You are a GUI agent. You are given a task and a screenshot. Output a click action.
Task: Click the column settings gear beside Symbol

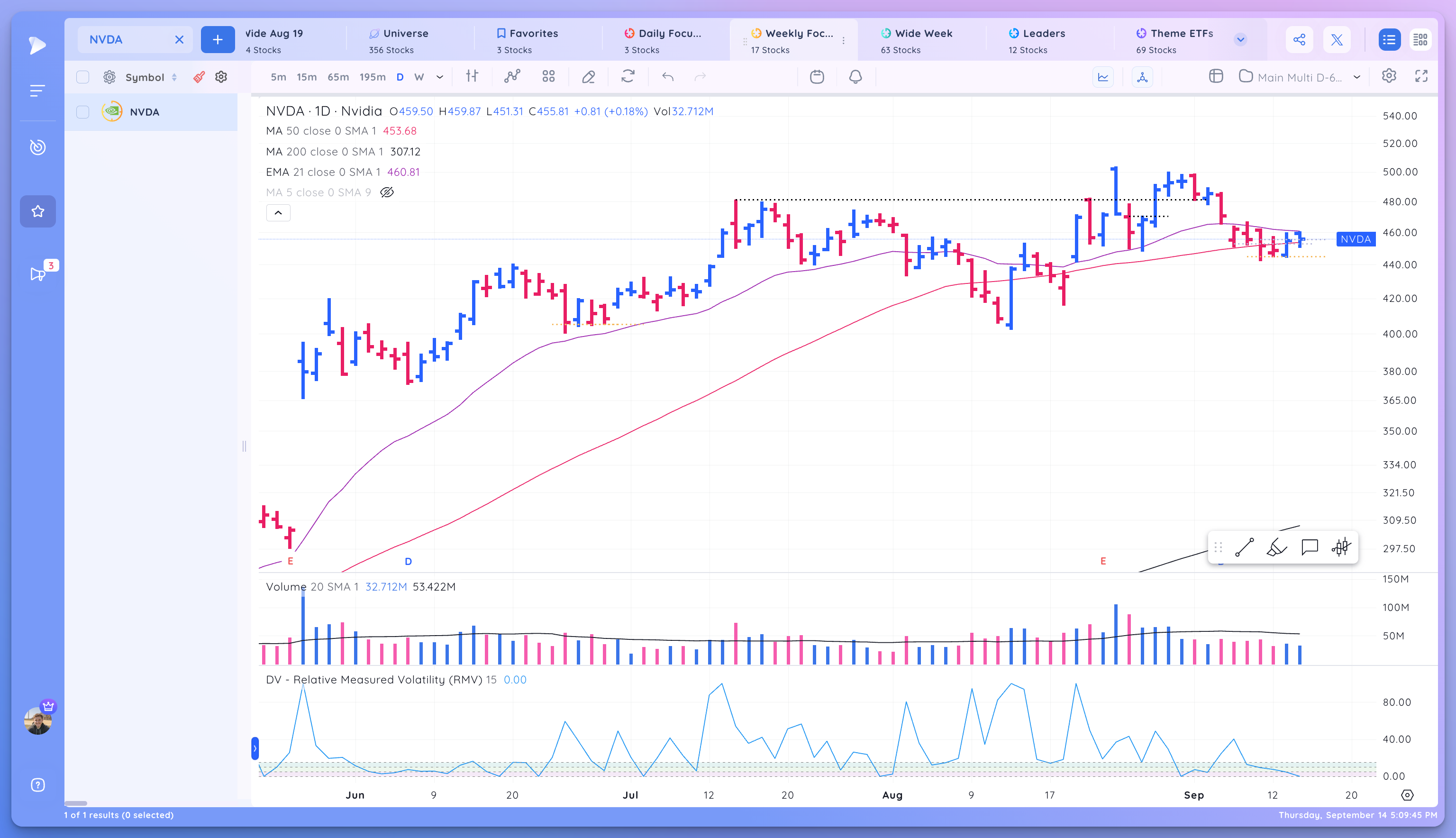coord(109,77)
